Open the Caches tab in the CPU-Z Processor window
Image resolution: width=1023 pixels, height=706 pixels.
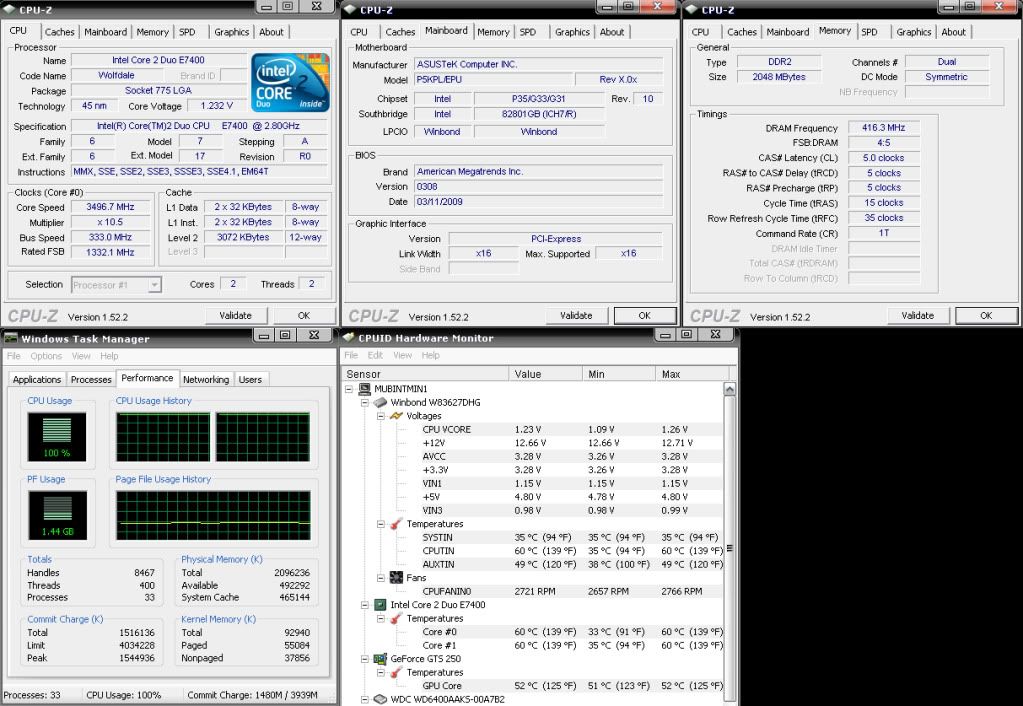[59, 32]
